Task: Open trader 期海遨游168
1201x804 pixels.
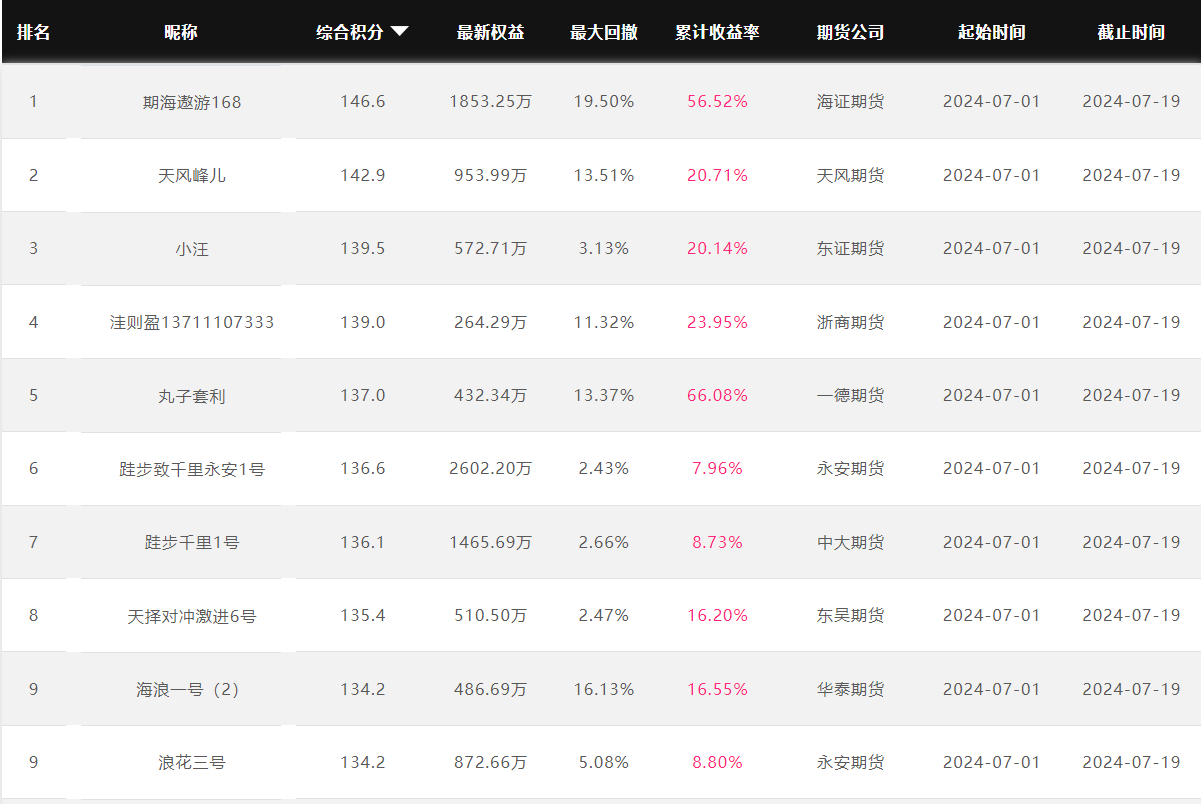Action: point(192,102)
